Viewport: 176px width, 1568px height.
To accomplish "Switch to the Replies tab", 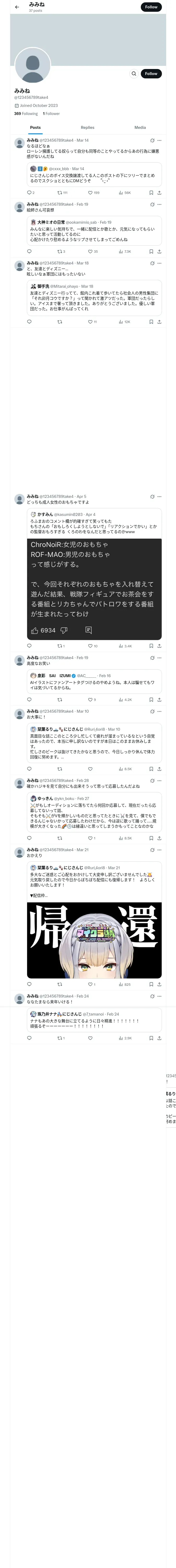I will click(x=87, y=128).
